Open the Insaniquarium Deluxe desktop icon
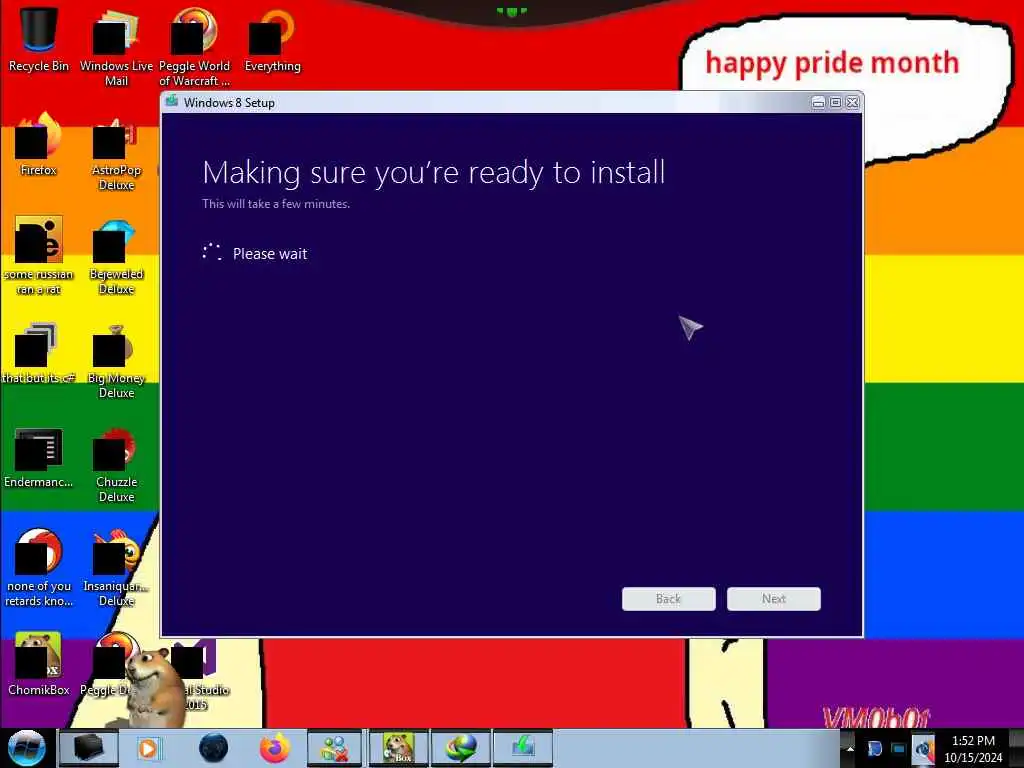The image size is (1024, 768). coord(116,568)
